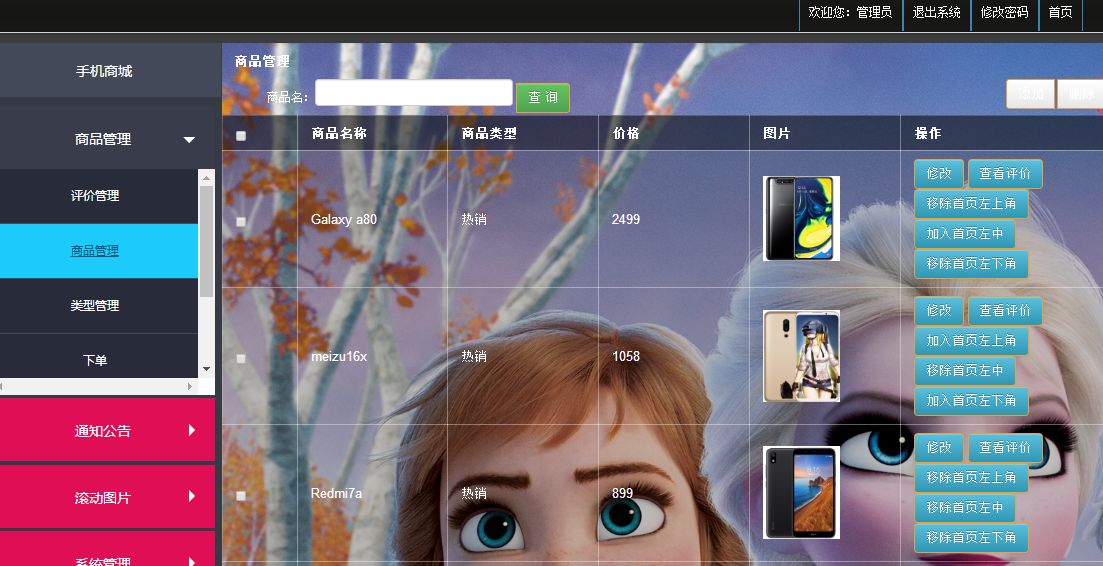Click 加入首页左上角 for meizu16x
Screen dimensions: 1103x566
[971, 341]
